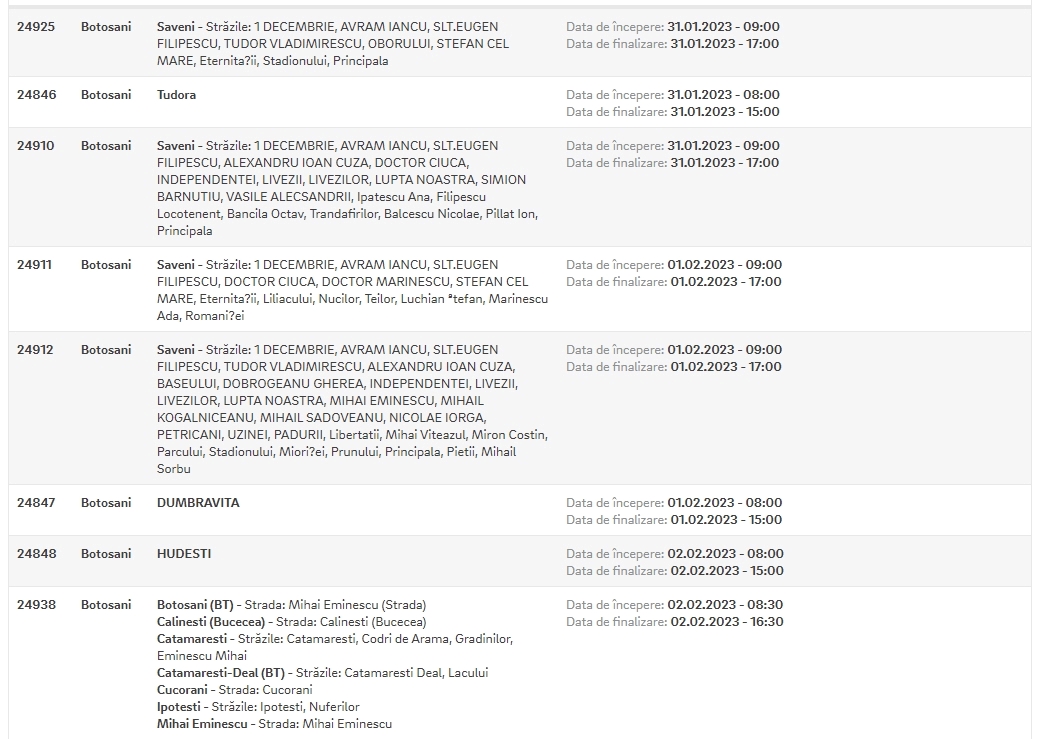The image size is (1041, 739).
Task: Click Calinesti (Bucecea) locality name
Action: (210, 622)
